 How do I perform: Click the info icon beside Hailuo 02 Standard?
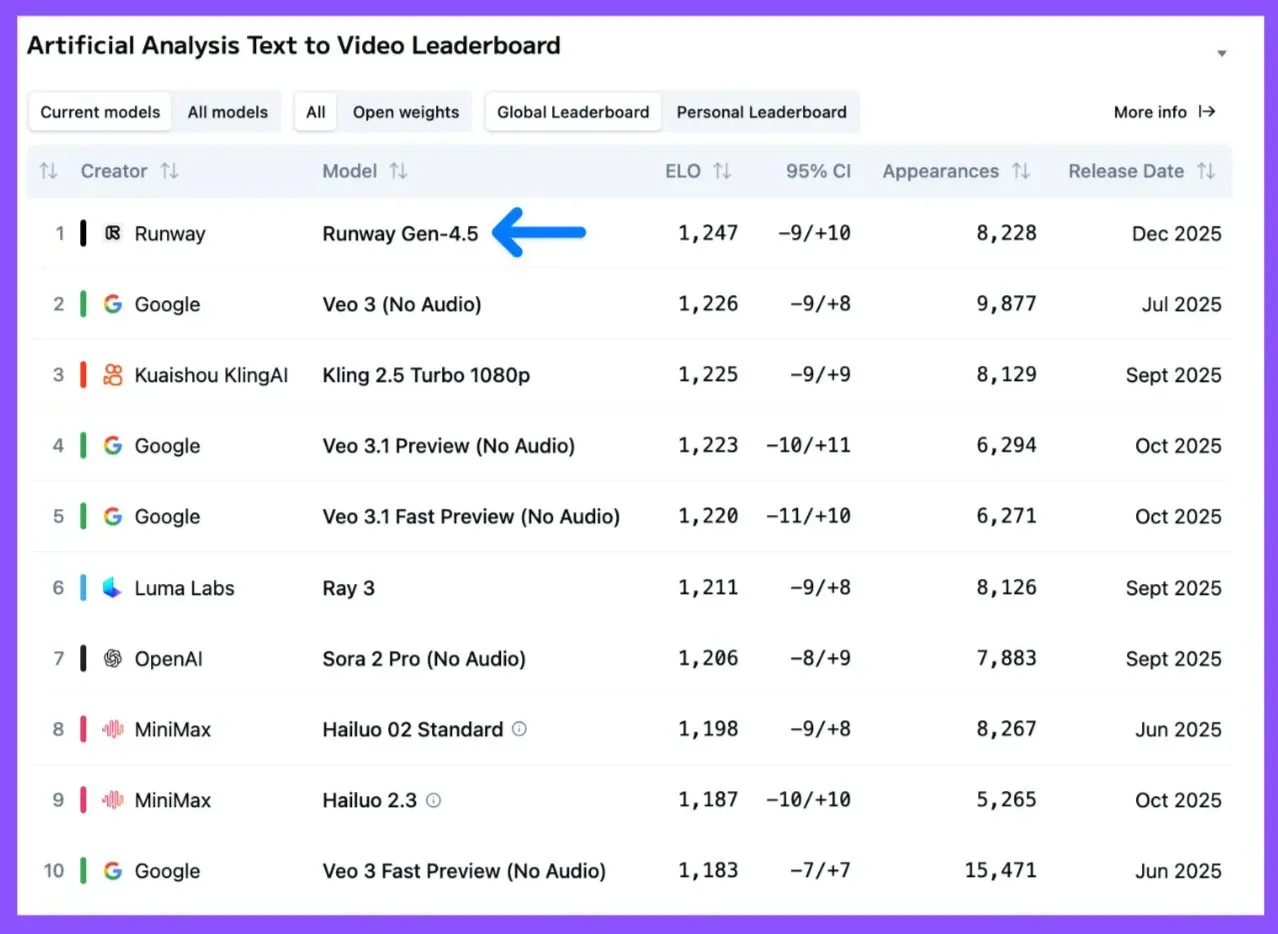pyautogui.click(x=519, y=729)
